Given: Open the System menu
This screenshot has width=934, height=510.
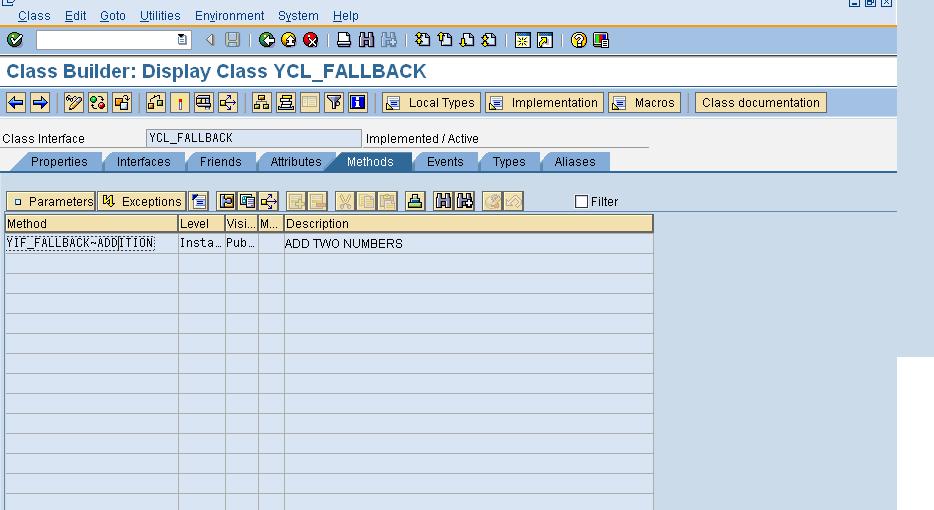Looking at the screenshot, I should coord(298,15).
